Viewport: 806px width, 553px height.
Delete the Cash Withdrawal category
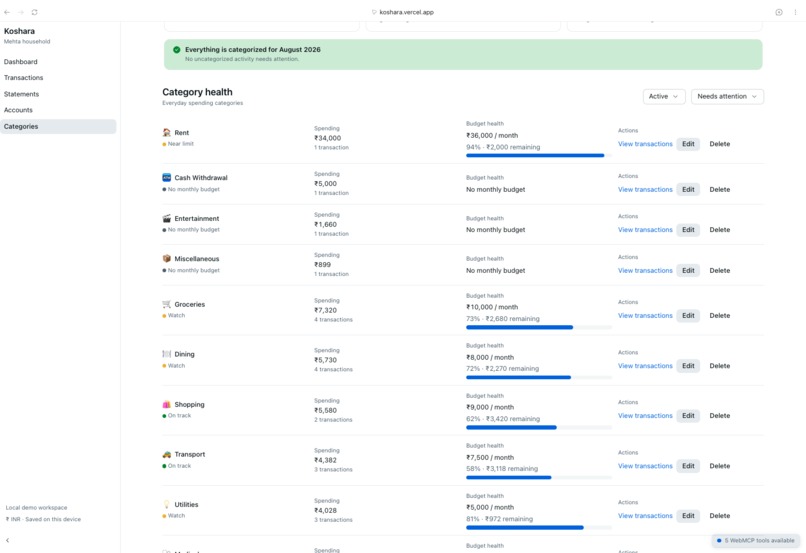(x=720, y=190)
